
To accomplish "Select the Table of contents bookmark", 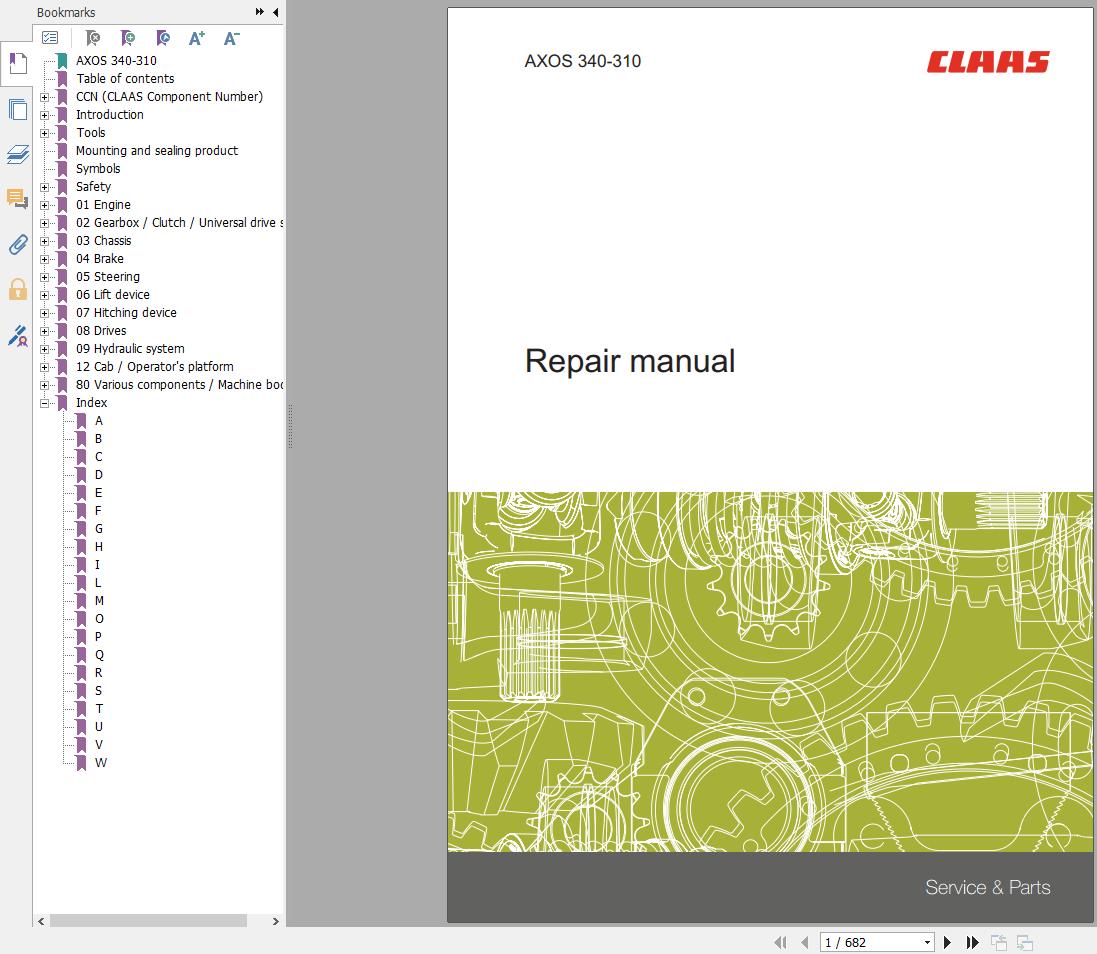I will click(125, 79).
